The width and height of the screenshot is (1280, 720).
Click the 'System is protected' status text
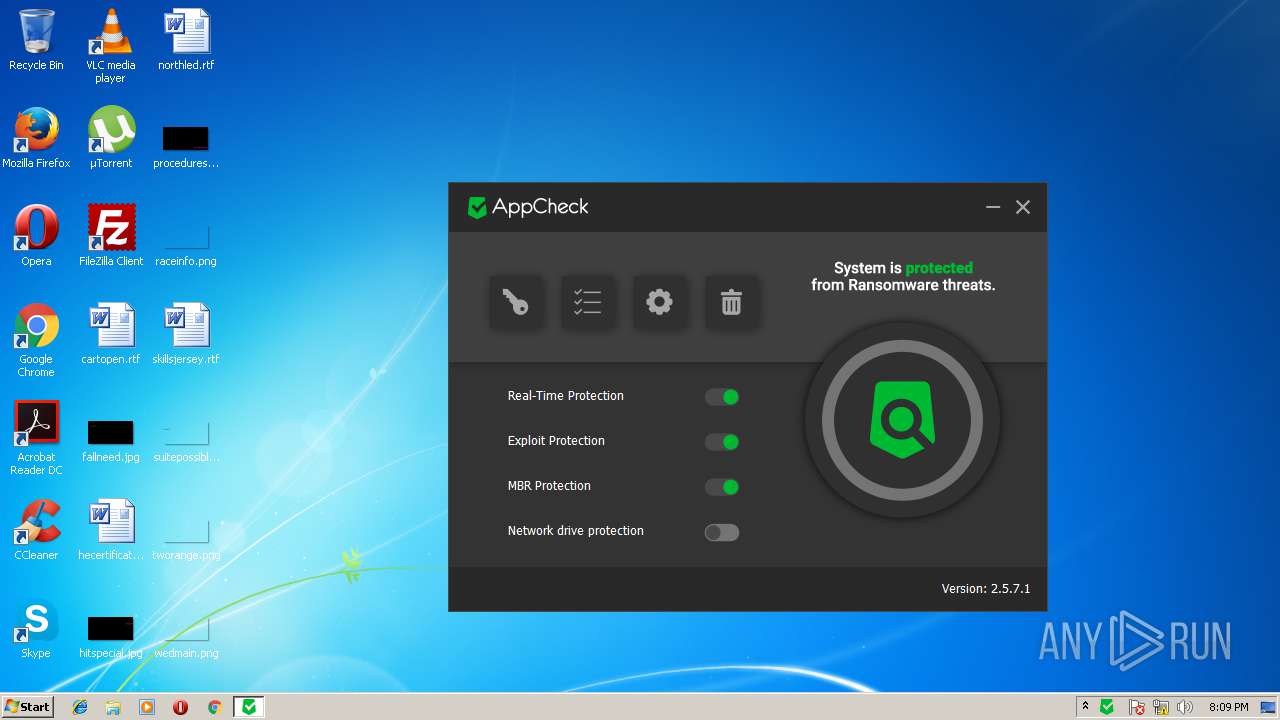tap(903, 268)
